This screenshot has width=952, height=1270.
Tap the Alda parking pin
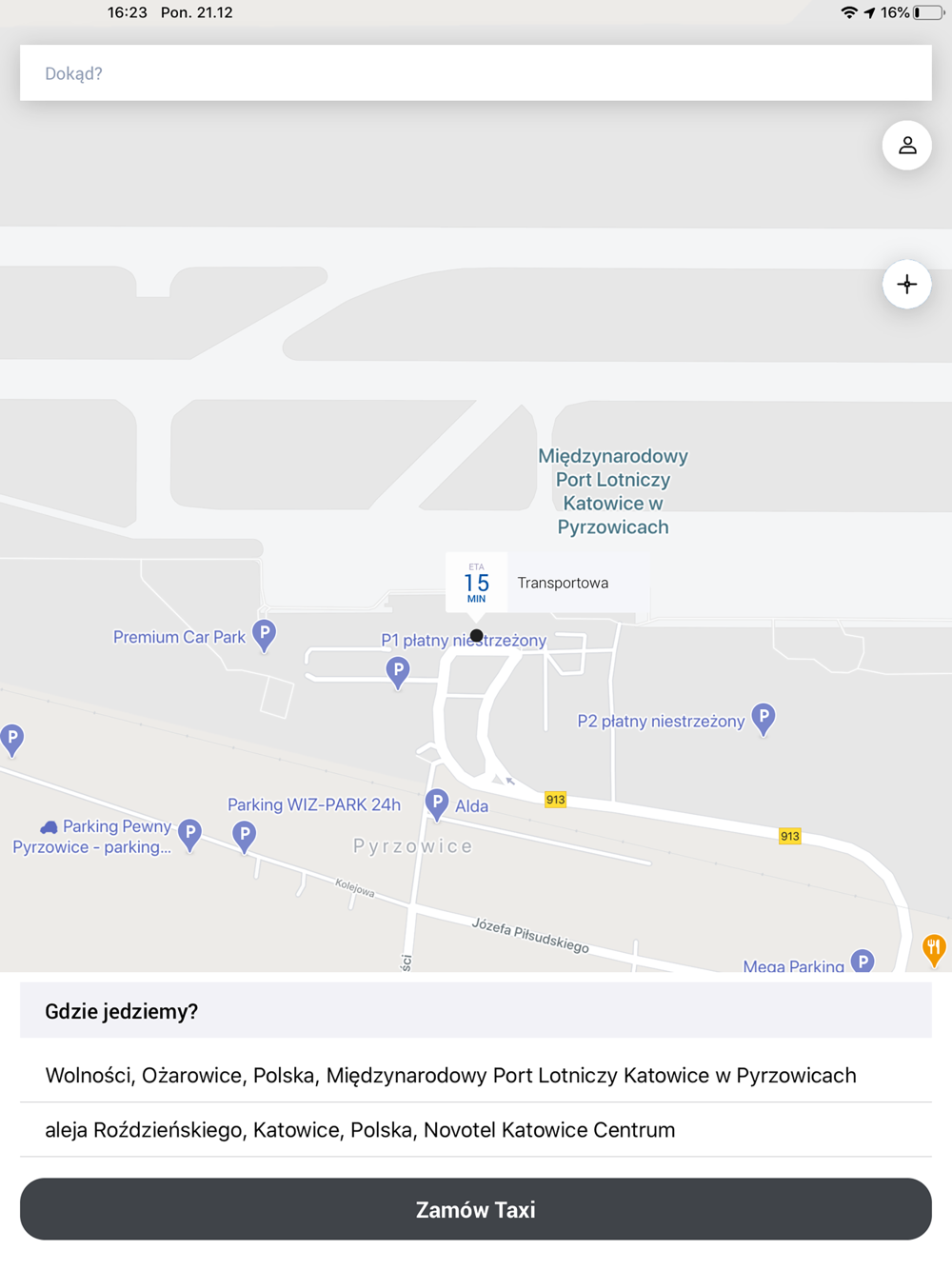[x=437, y=804]
